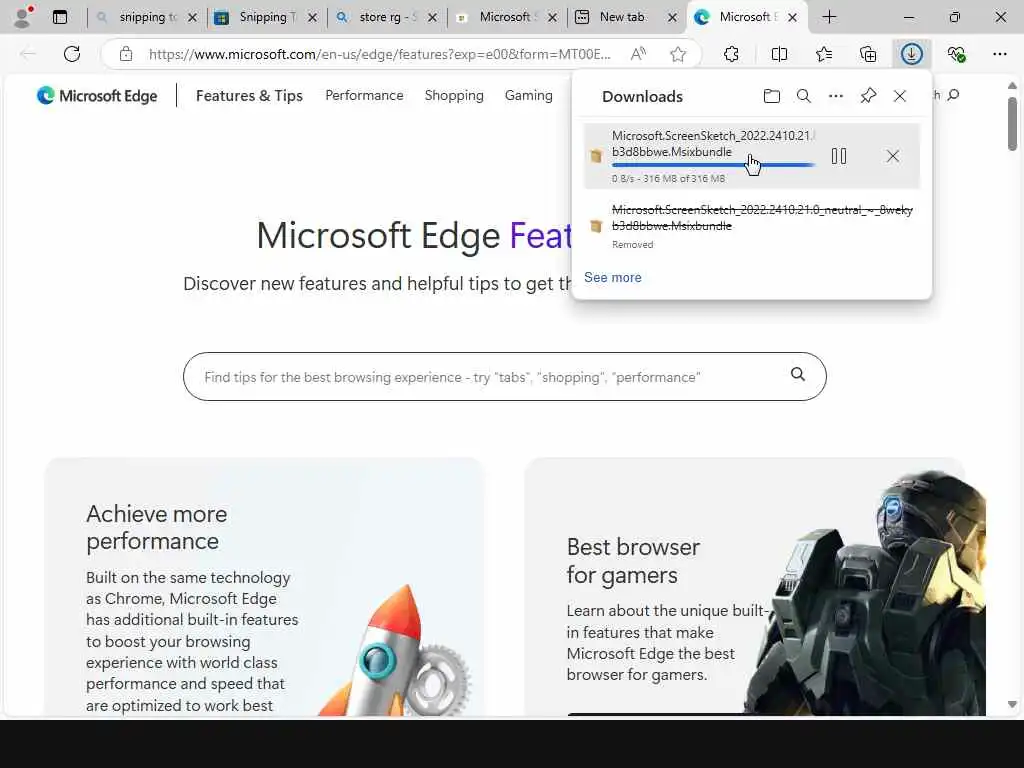
Task: Open the profile avatar menu
Action: pos(23,17)
